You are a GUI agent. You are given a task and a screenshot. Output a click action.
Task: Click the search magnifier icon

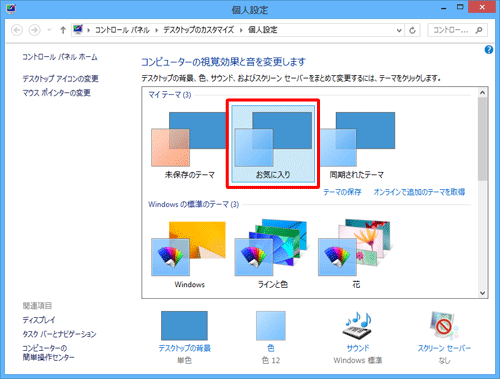[x=479, y=30]
